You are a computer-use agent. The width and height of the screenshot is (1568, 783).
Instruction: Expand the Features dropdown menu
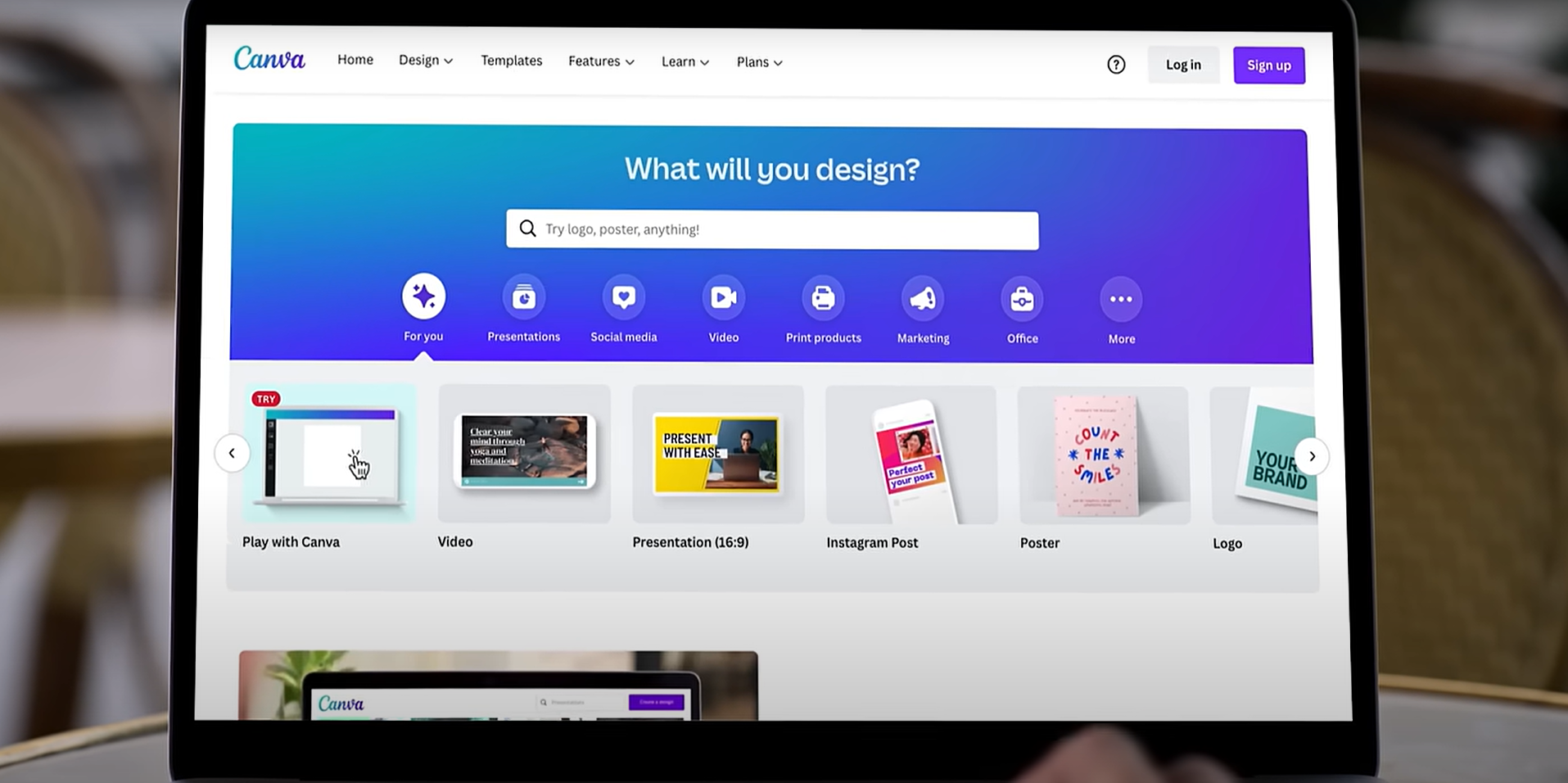click(x=601, y=61)
